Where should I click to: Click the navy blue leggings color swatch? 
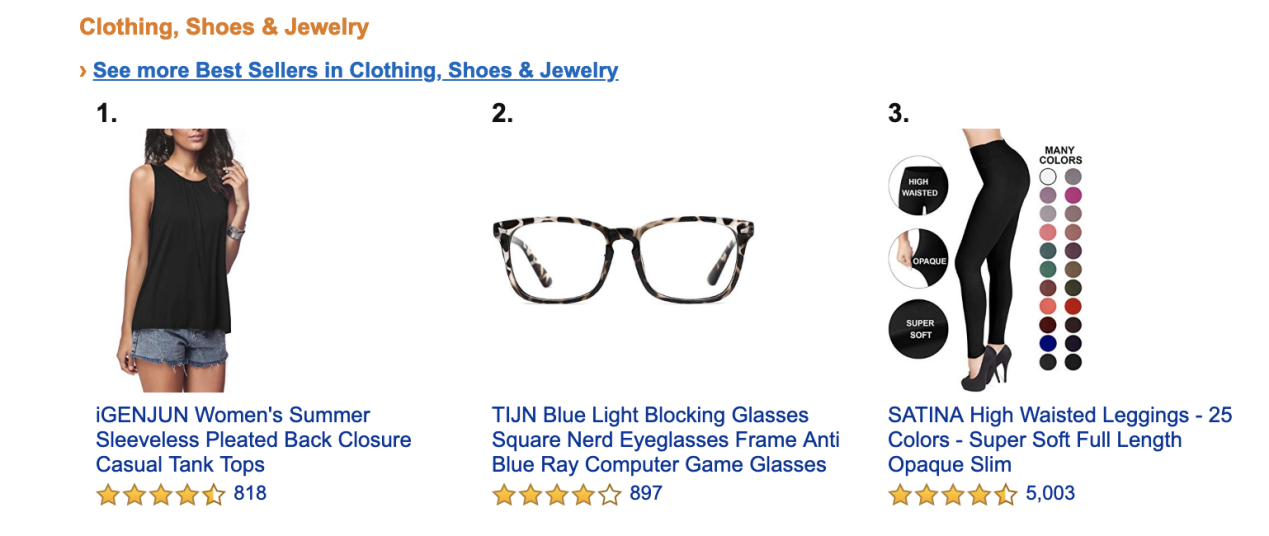1048,343
